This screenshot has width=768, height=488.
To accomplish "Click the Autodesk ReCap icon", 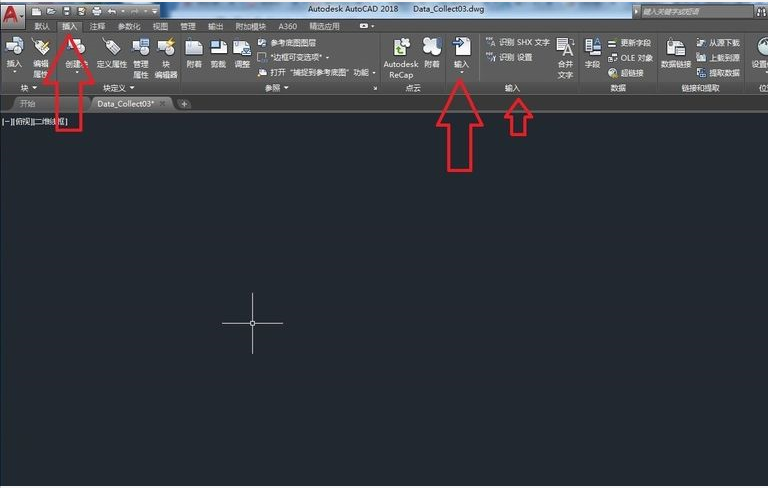I will tap(401, 47).
